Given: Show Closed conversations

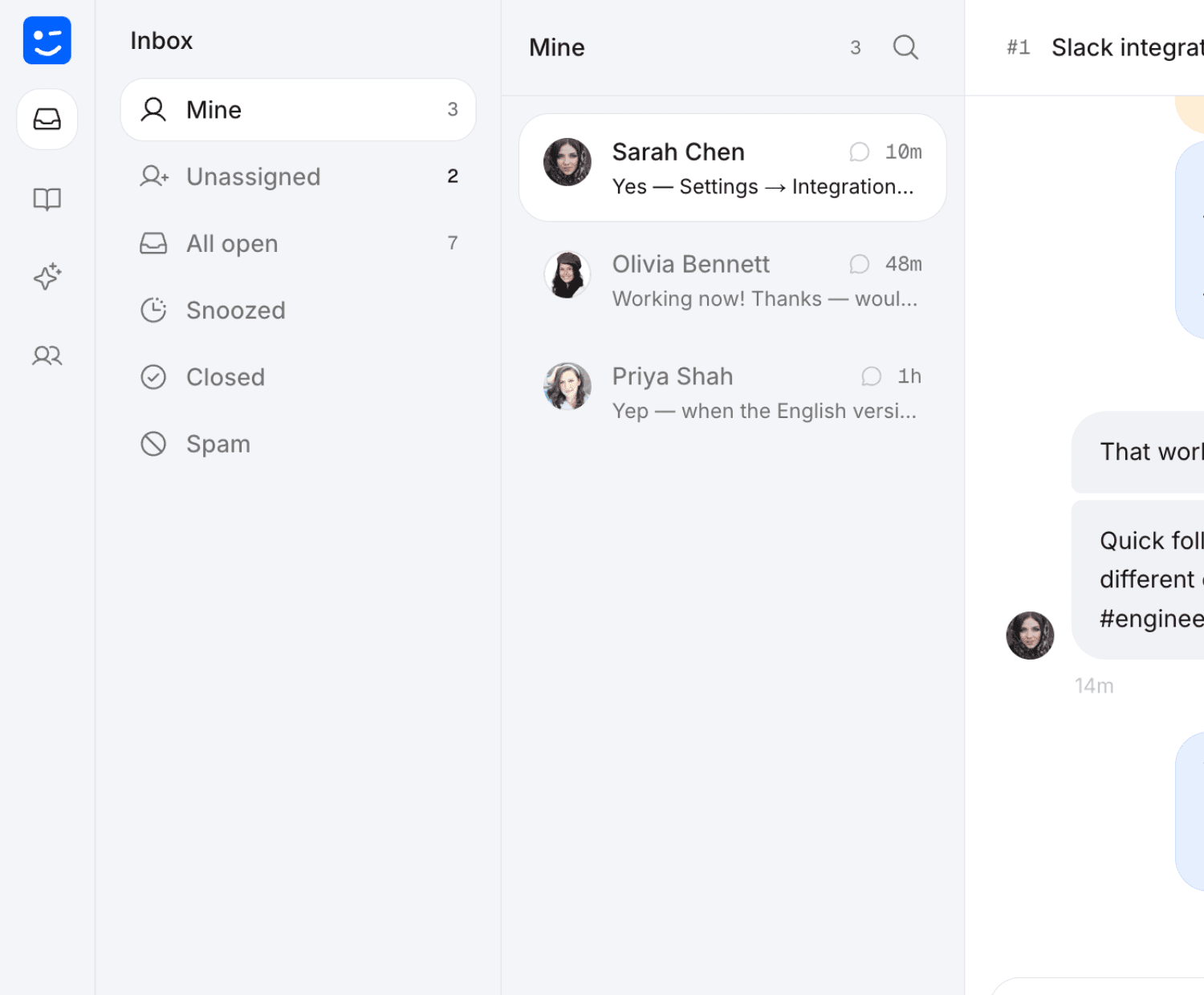Looking at the screenshot, I should pyautogui.click(x=298, y=377).
